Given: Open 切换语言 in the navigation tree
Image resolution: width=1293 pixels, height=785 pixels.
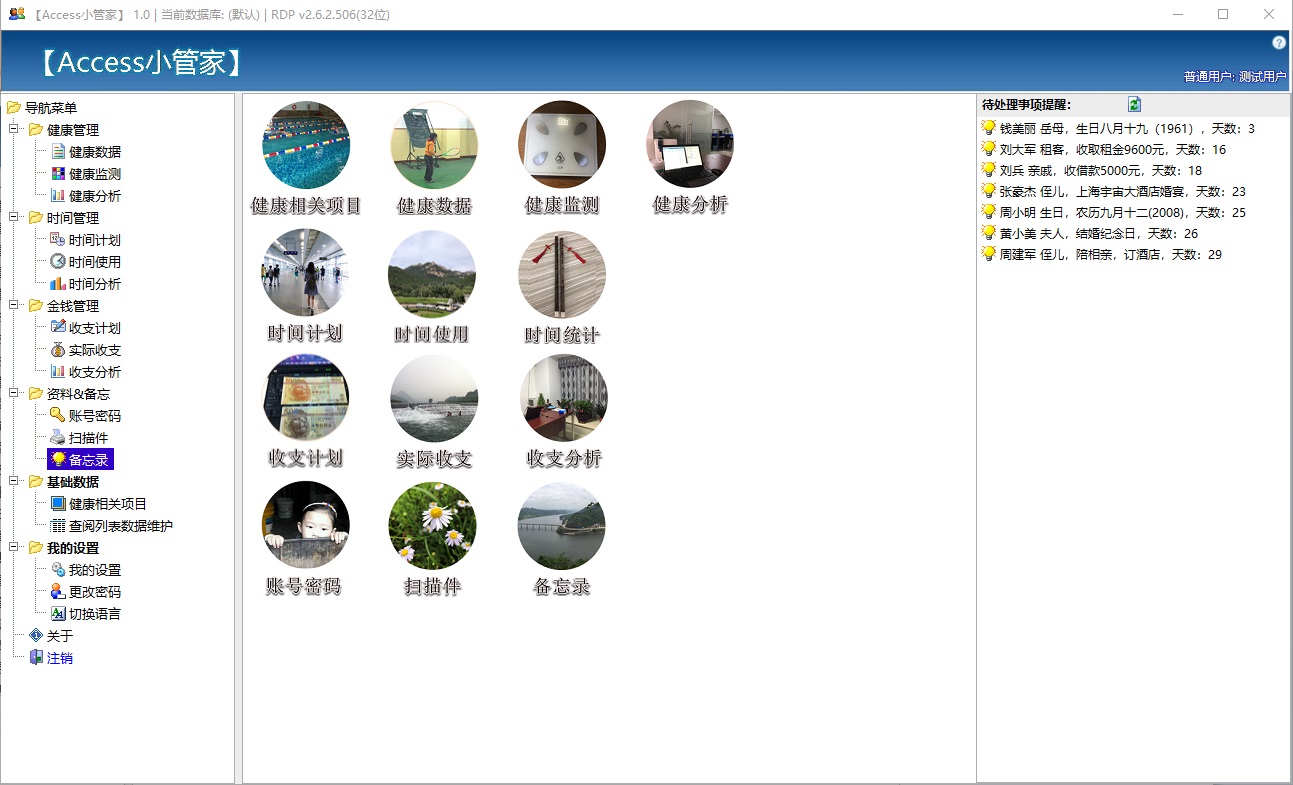Looking at the screenshot, I should coord(95,614).
